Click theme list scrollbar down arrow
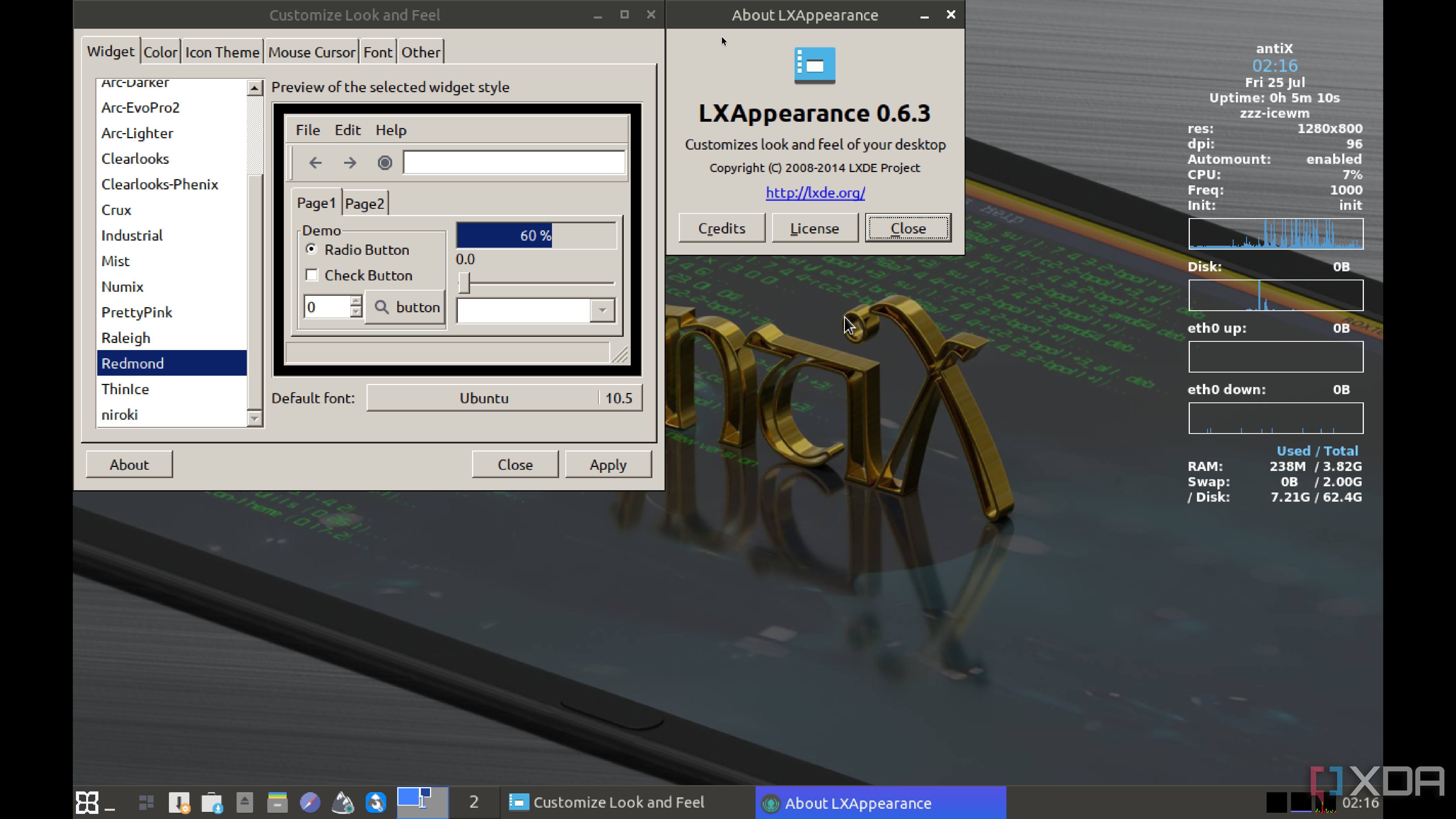The image size is (1456, 819). pos(255,419)
